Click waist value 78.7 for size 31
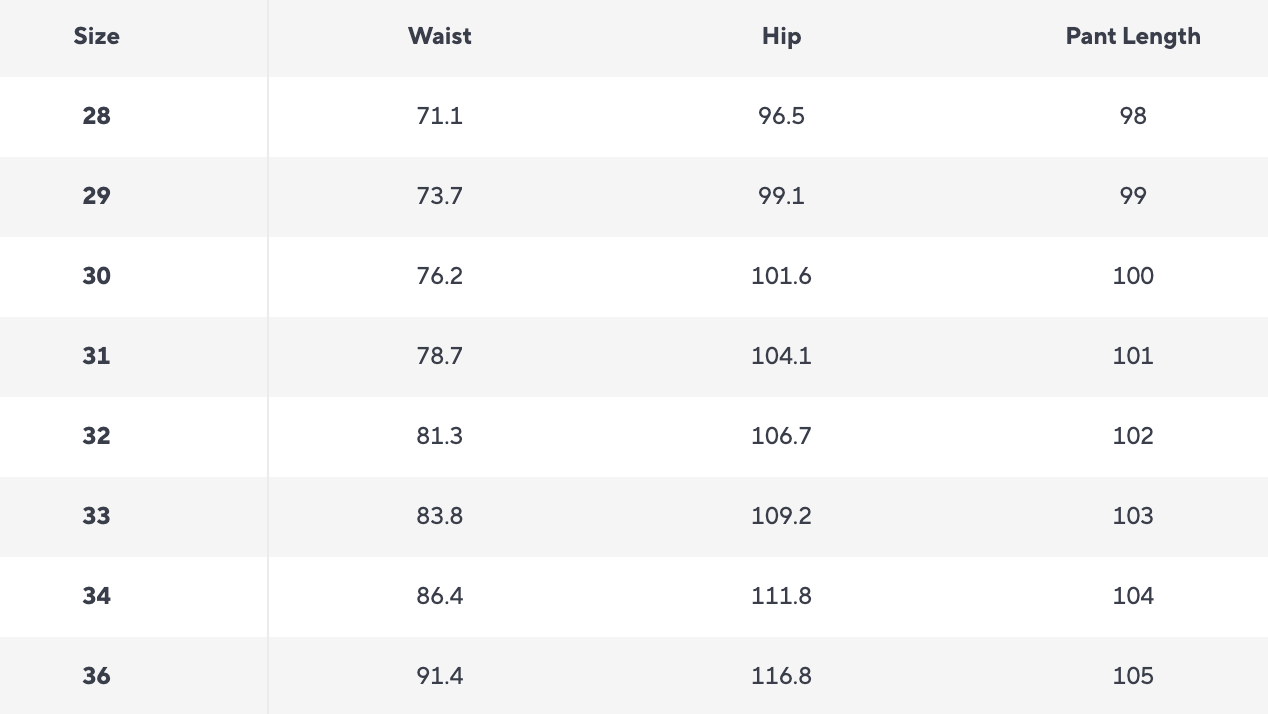1268x714 pixels. [439, 356]
